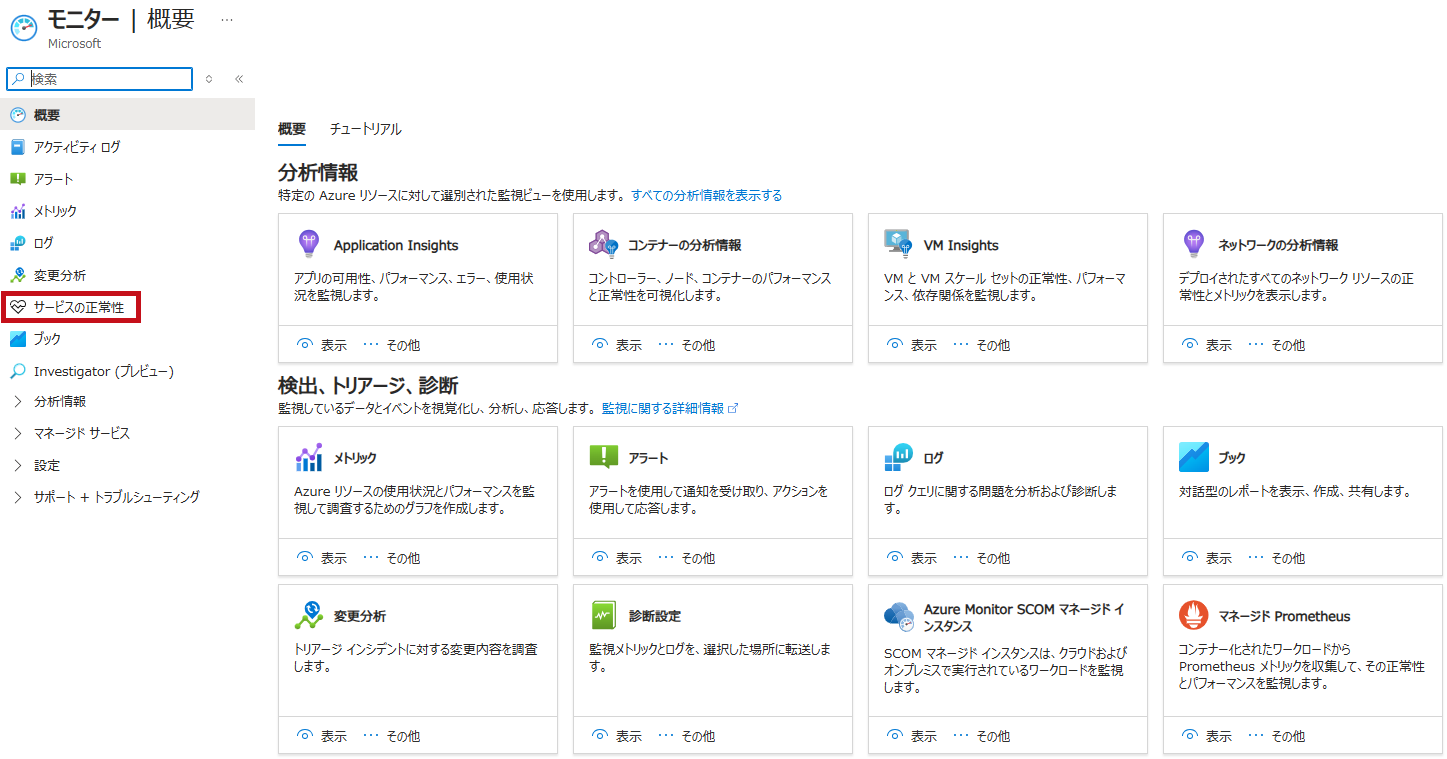Click 表示 on ログ card
The width and height of the screenshot is (1447, 759).
pos(912,558)
